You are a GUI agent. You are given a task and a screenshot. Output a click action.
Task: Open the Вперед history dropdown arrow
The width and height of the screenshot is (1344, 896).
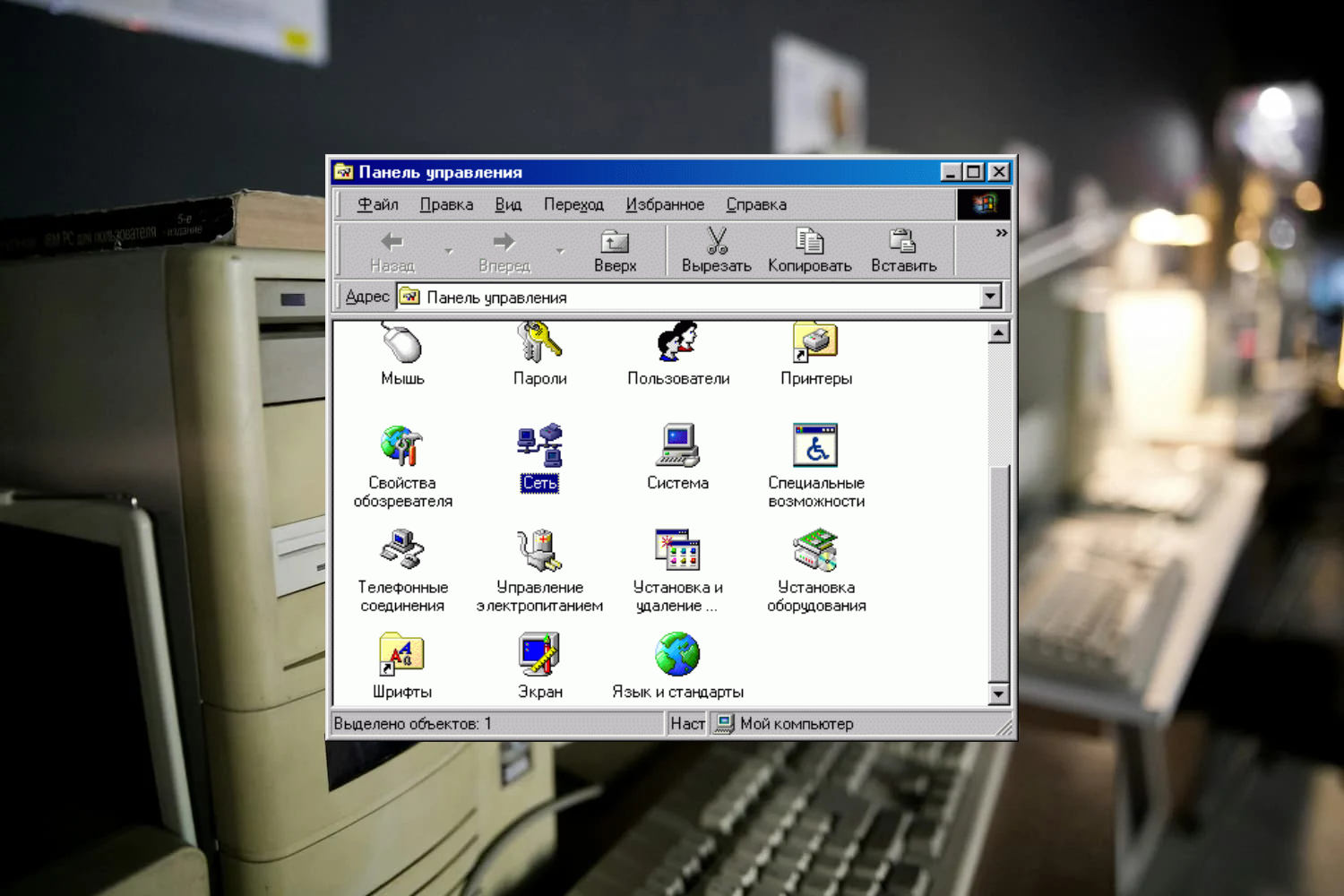[x=561, y=251]
